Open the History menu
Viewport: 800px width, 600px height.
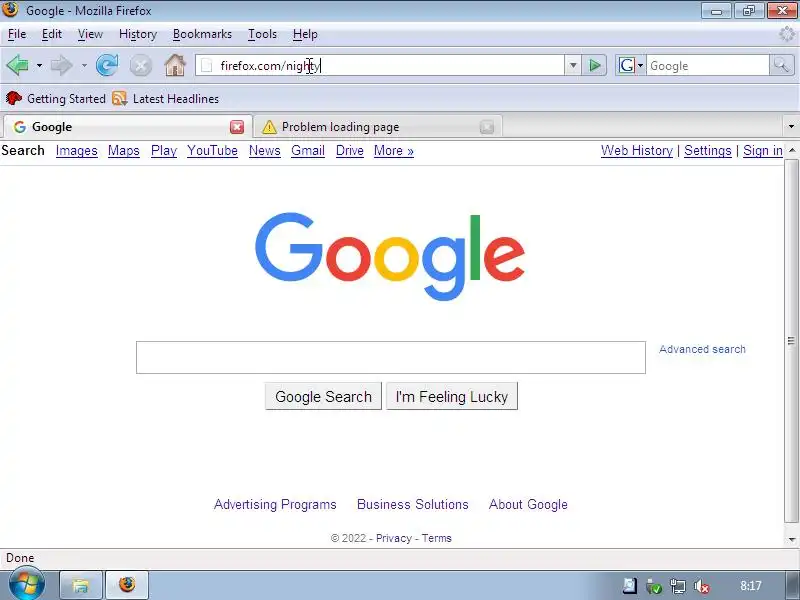tap(138, 34)
